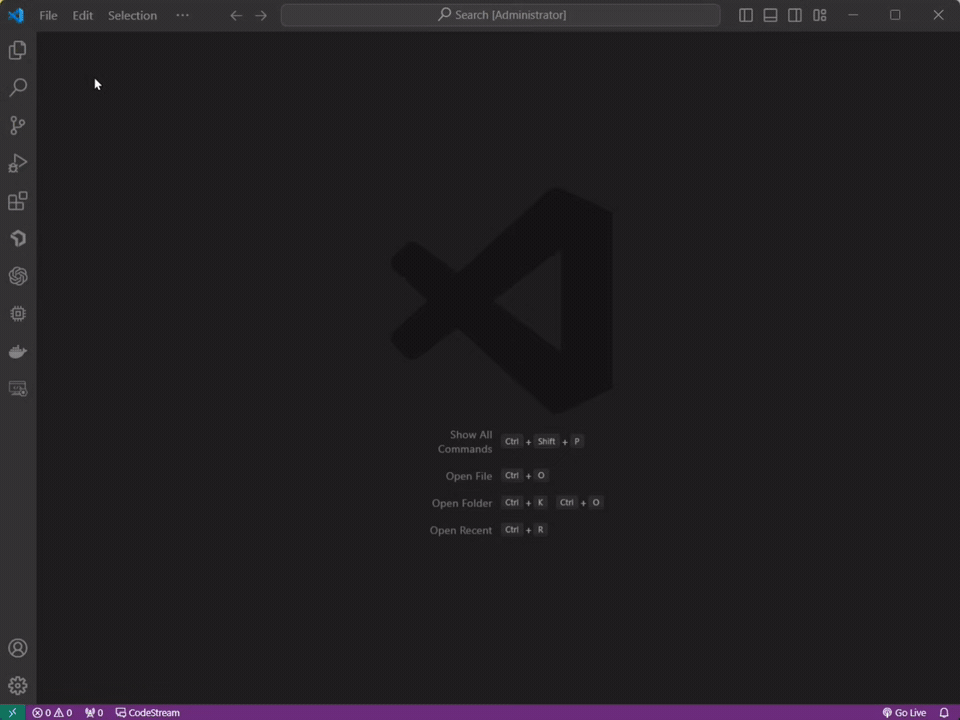Toggle the bottom Panel layout button
960x720 pixels.
coord(770,15)
